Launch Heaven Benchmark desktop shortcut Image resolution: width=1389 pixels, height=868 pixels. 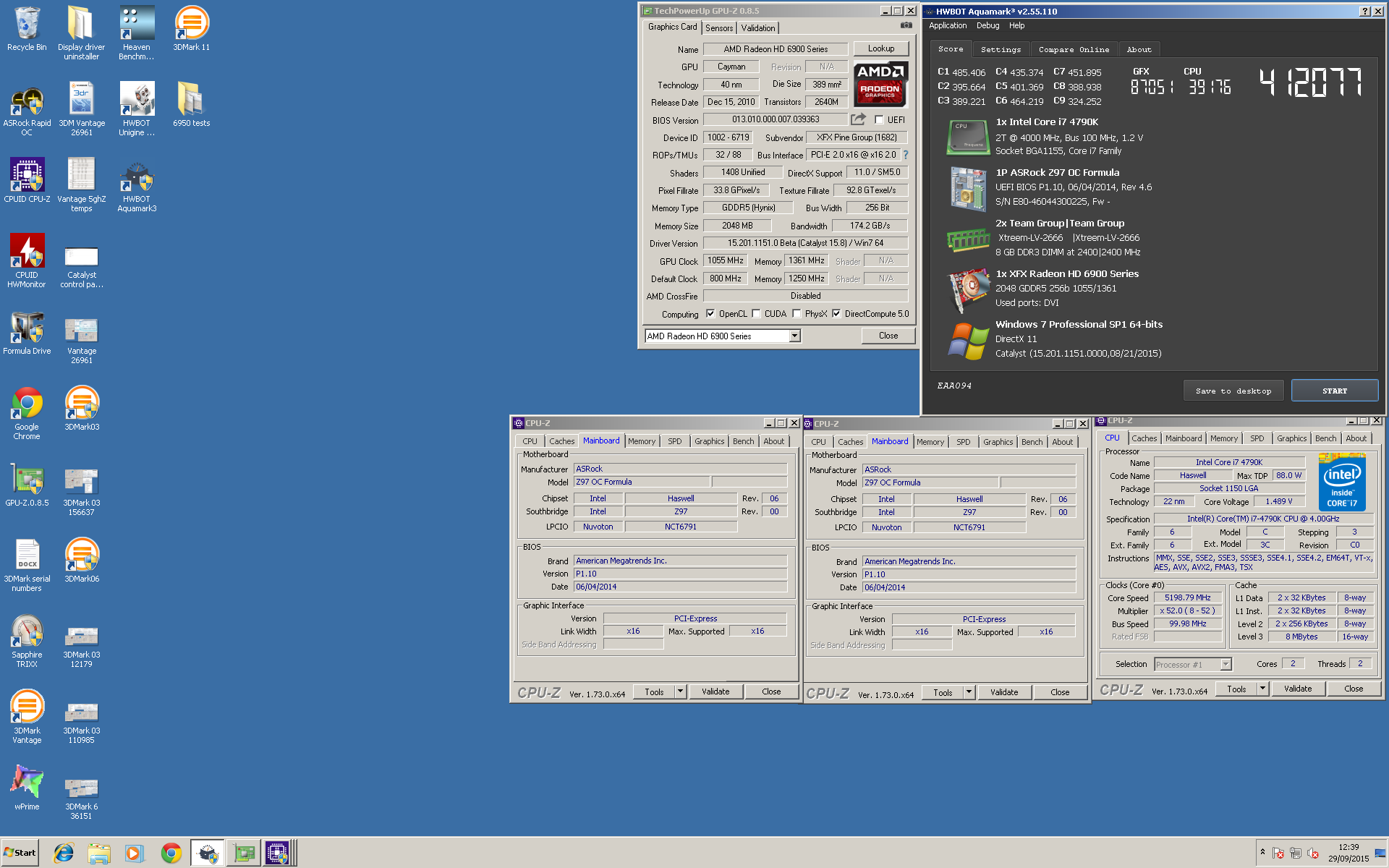[137, 33]
